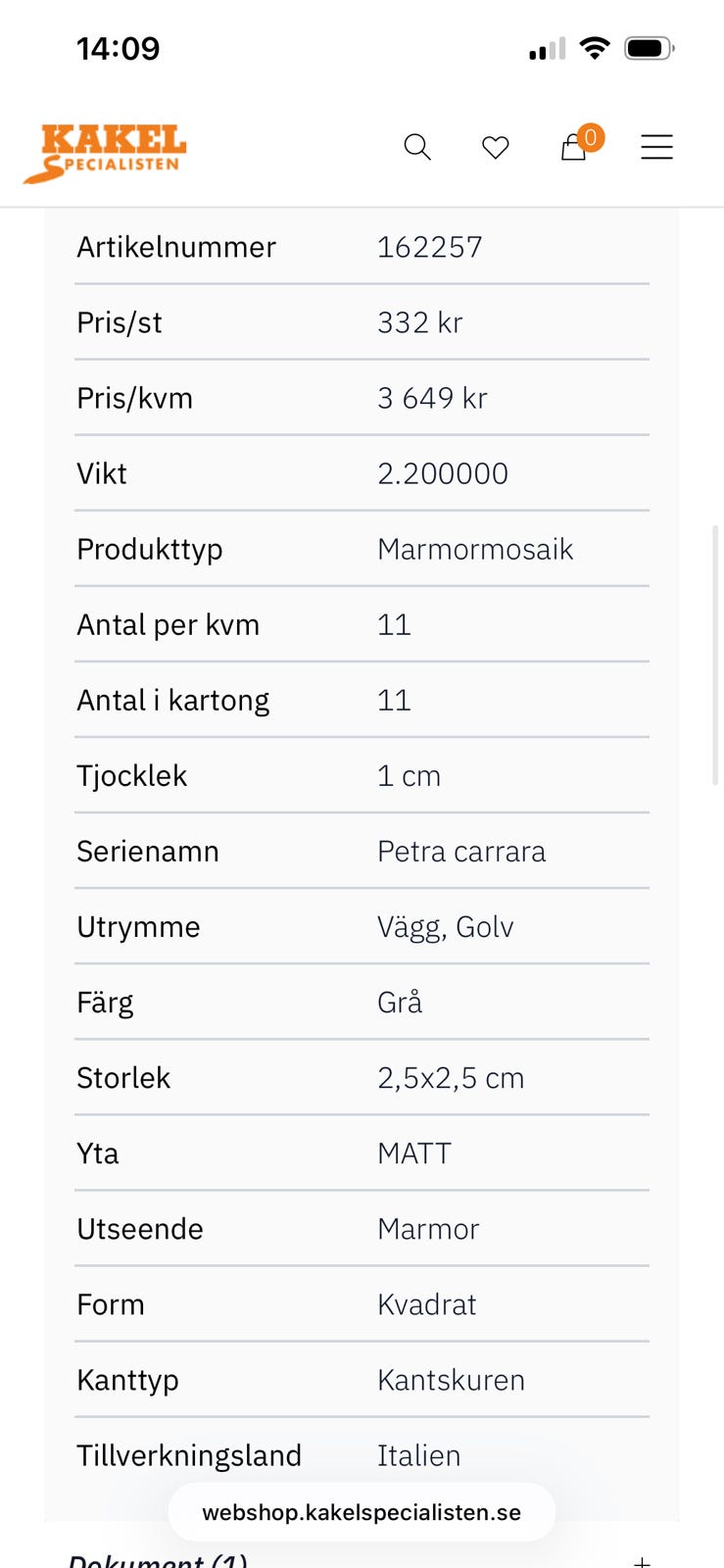This screenshot has height=1568, width=724.
Task: Tap the Storlek value 2,5x2,5 cm
Action: [x=451, y=1078]
